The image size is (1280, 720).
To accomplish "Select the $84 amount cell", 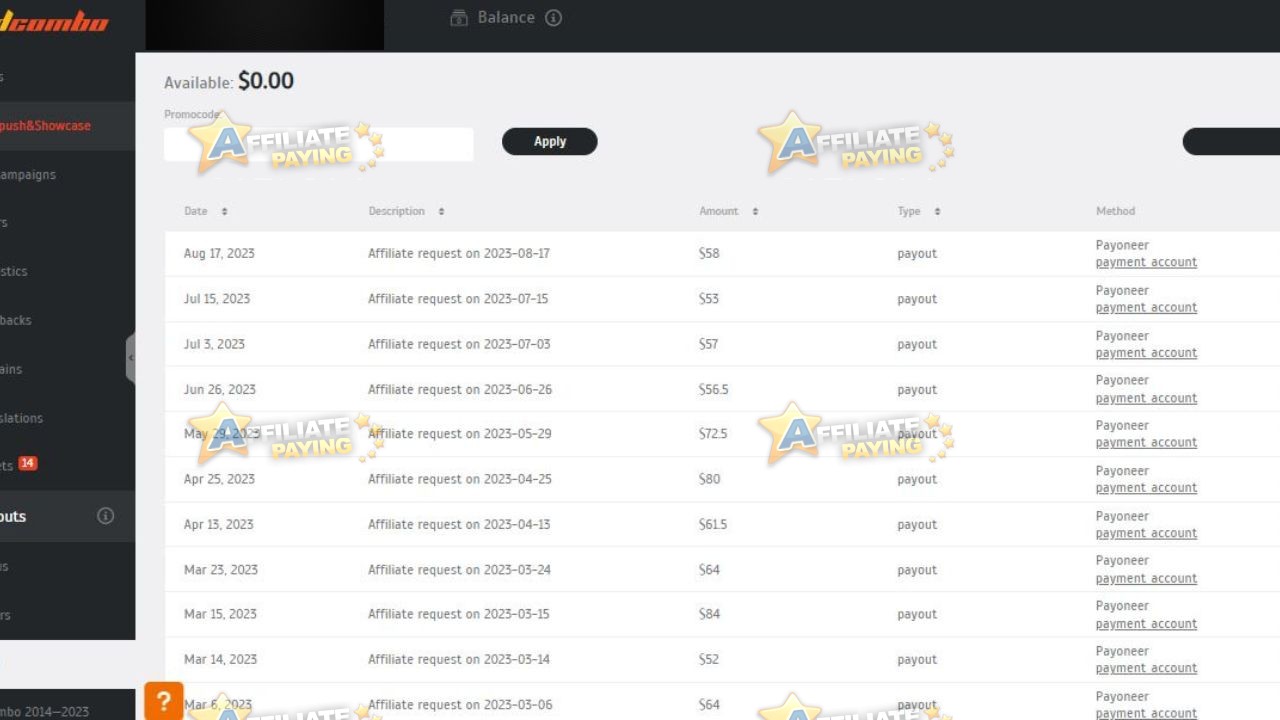I will (710, 615).
